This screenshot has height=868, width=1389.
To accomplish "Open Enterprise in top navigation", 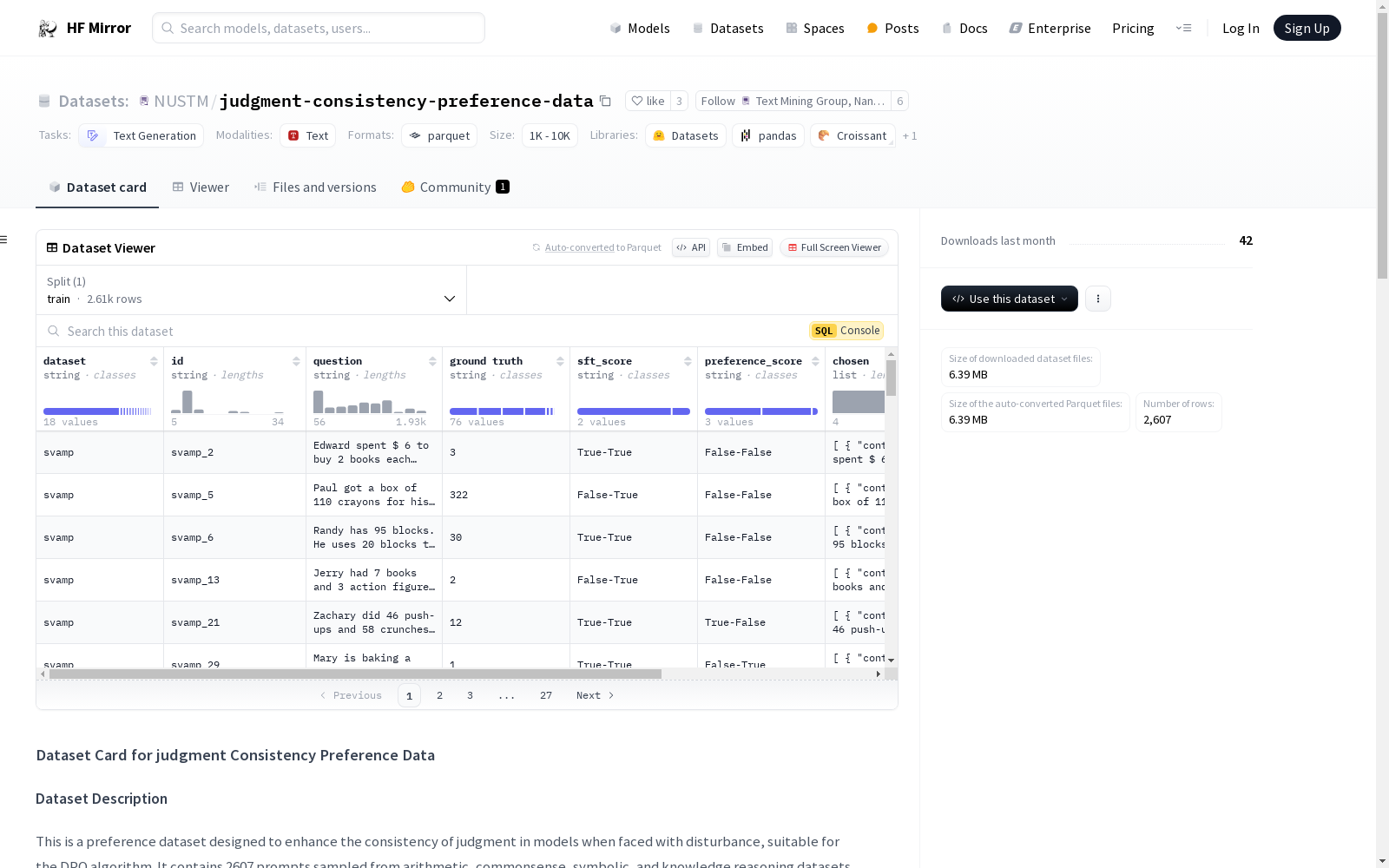I will [x=1050, y=29].
